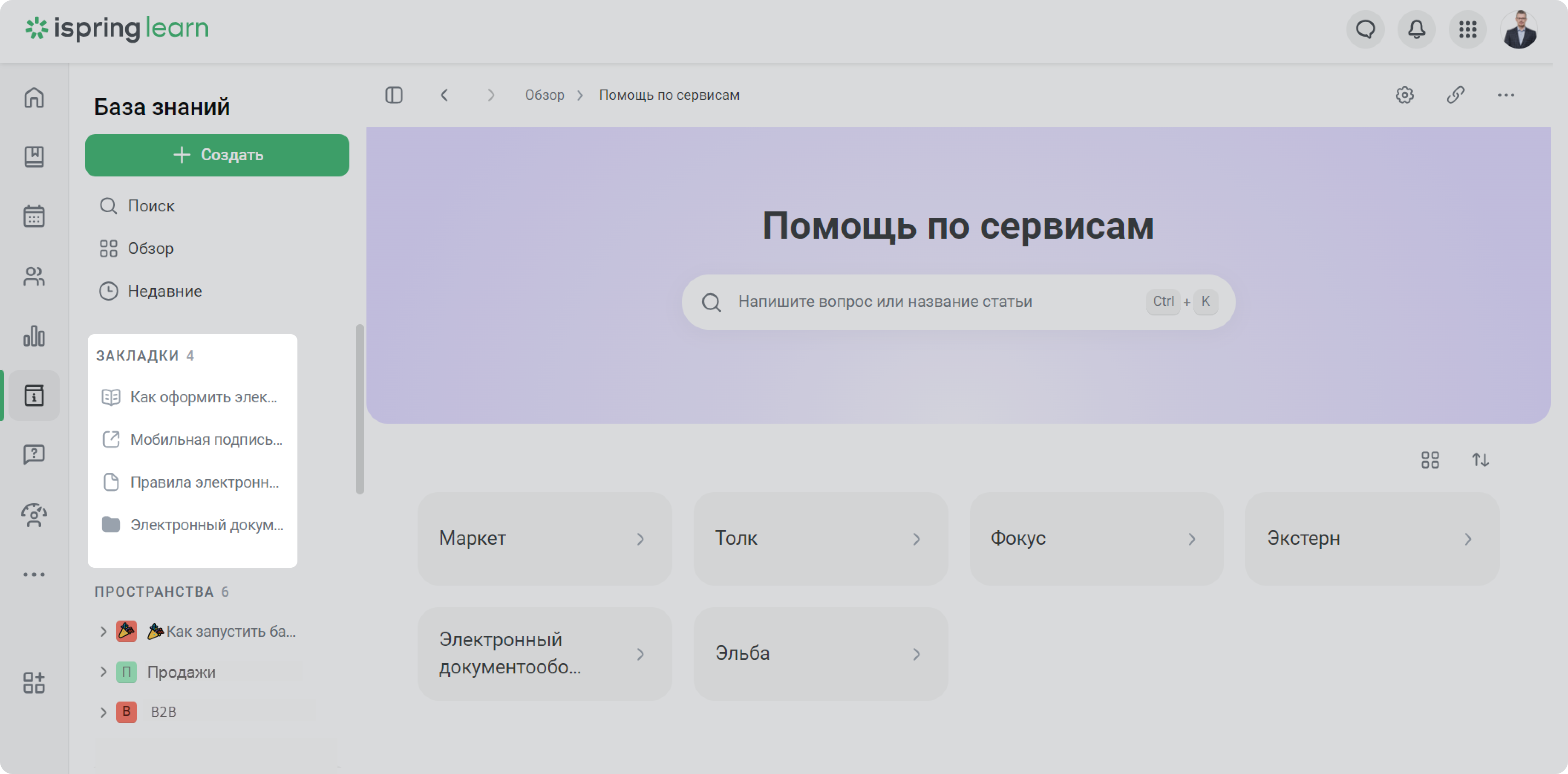The height and width of the screenshot is (774, 1568).
Task: Click the ЗАКЛАДКИ section header
Action: (145, 355)
